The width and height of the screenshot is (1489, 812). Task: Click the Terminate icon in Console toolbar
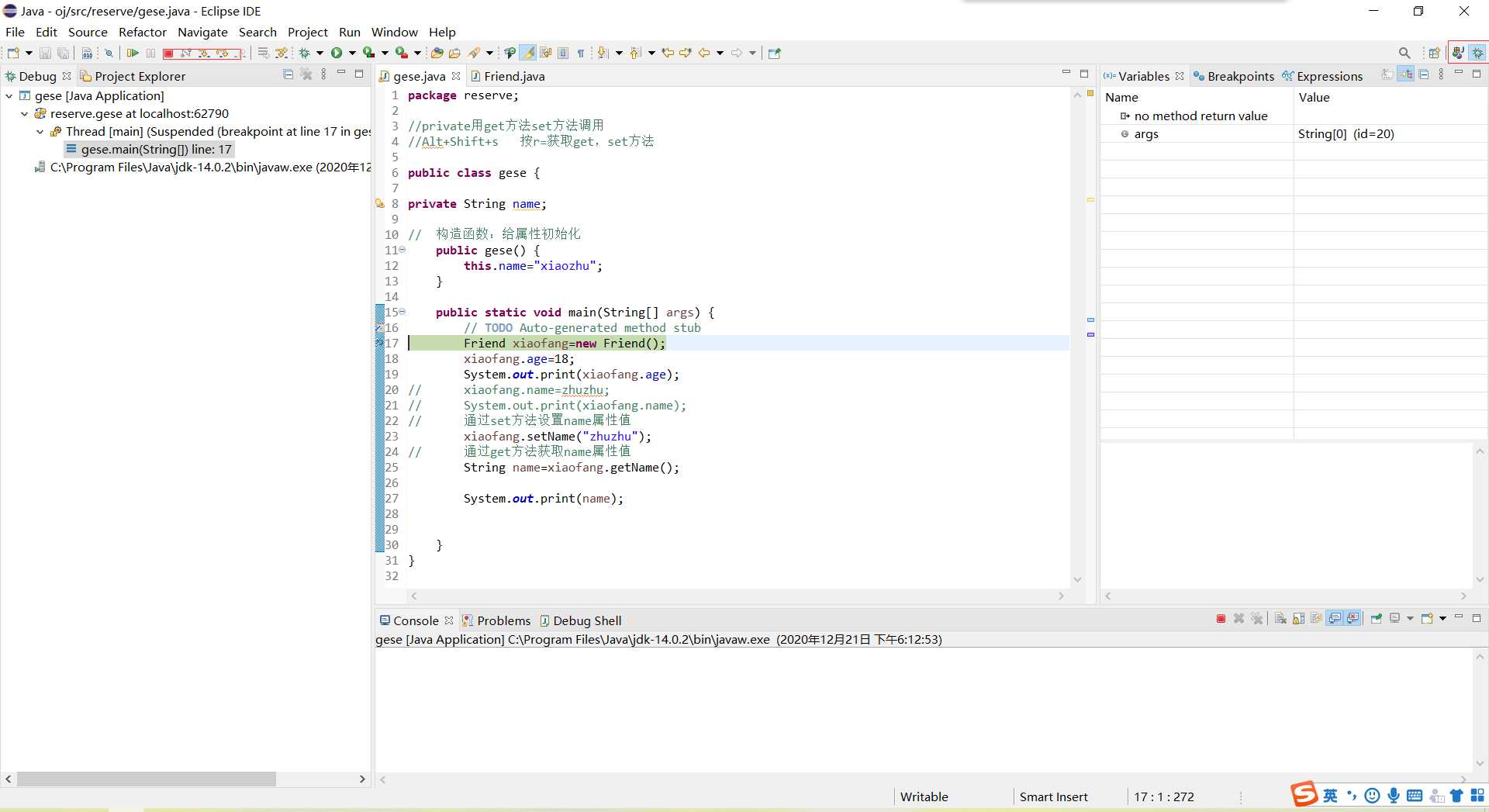1221,618
